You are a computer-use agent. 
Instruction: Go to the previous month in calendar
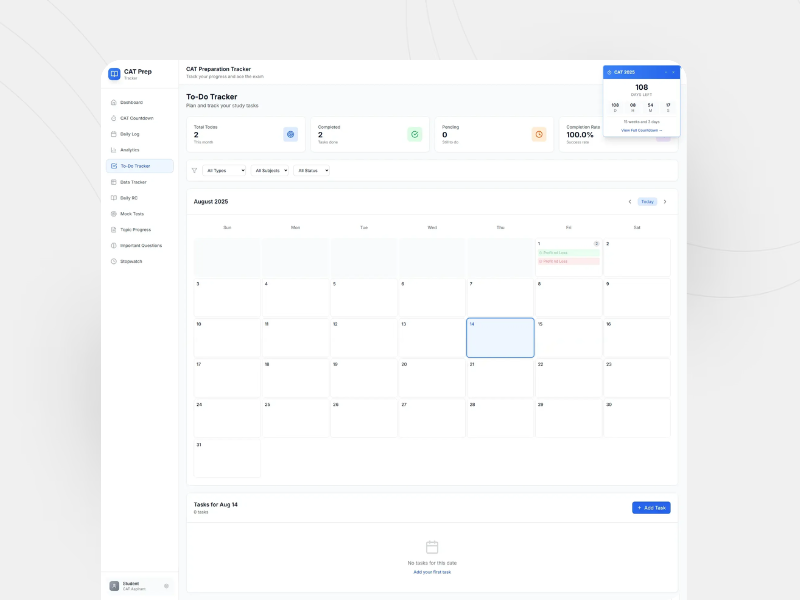click(x=629, y=202)
